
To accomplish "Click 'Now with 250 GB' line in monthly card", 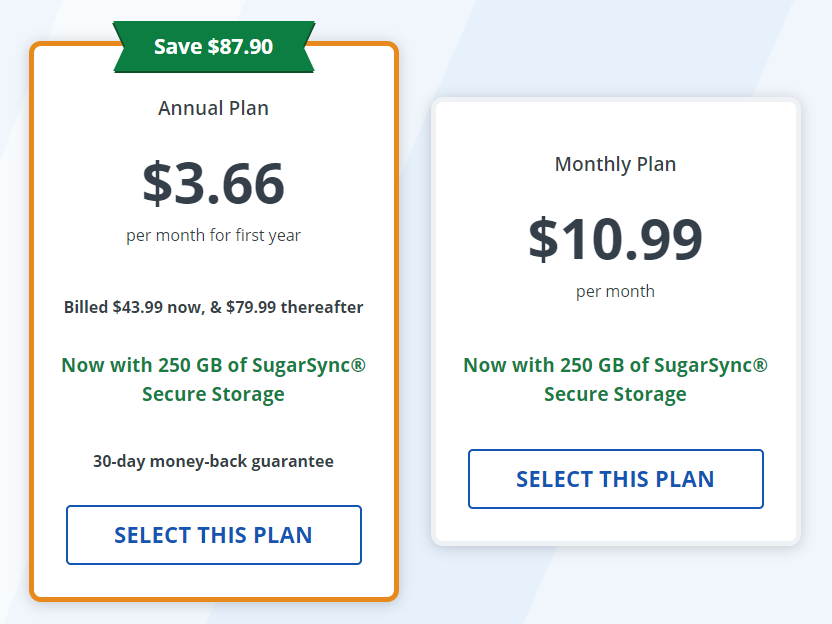I will pyautogui.click(x=616, y=365).
